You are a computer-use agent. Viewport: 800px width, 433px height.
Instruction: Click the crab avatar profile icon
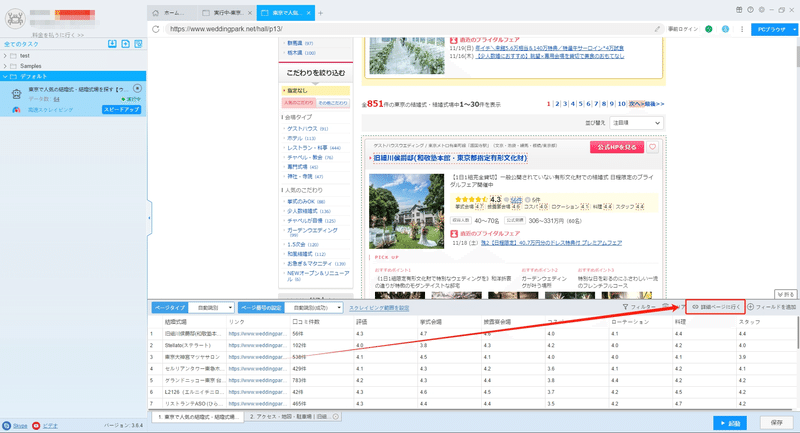pyautogui.click(x=15, y=18)
